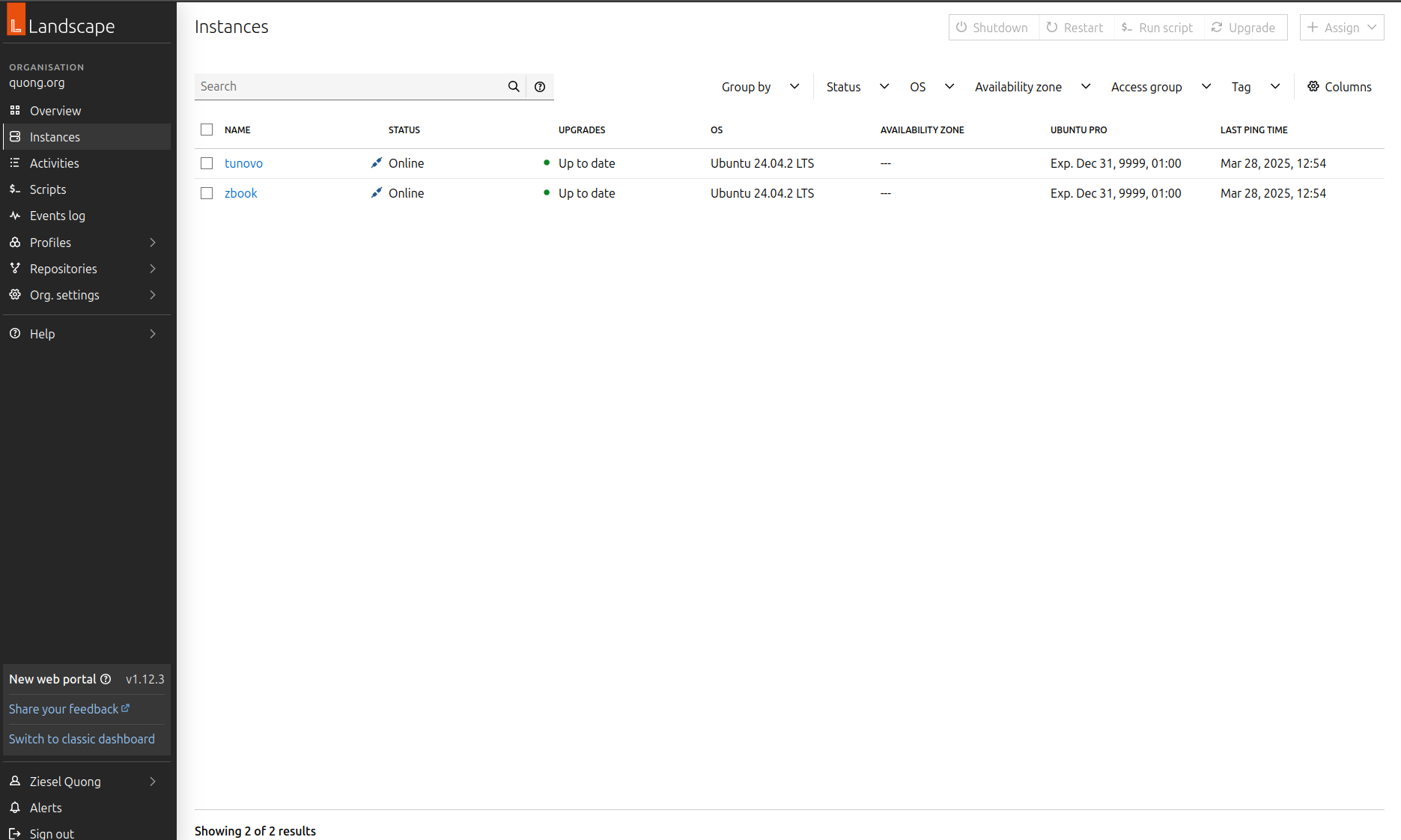The image size is (1401, 840).
Task: Click the Alerts bell icon
Action: pos(15,807)
